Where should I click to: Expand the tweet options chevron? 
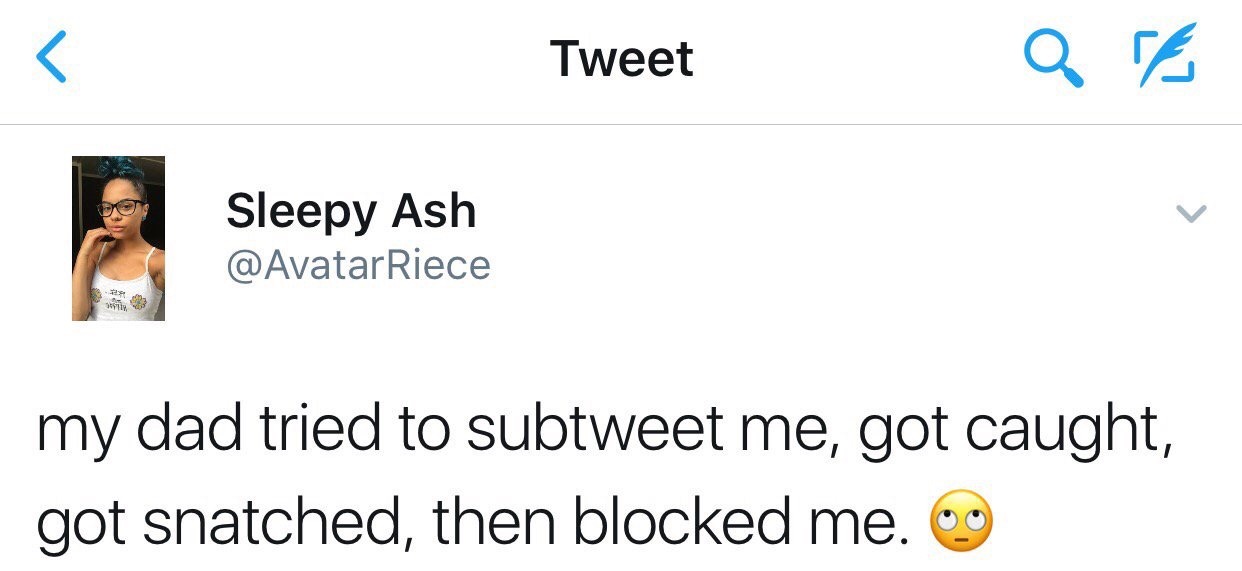tap(1192, 214)
